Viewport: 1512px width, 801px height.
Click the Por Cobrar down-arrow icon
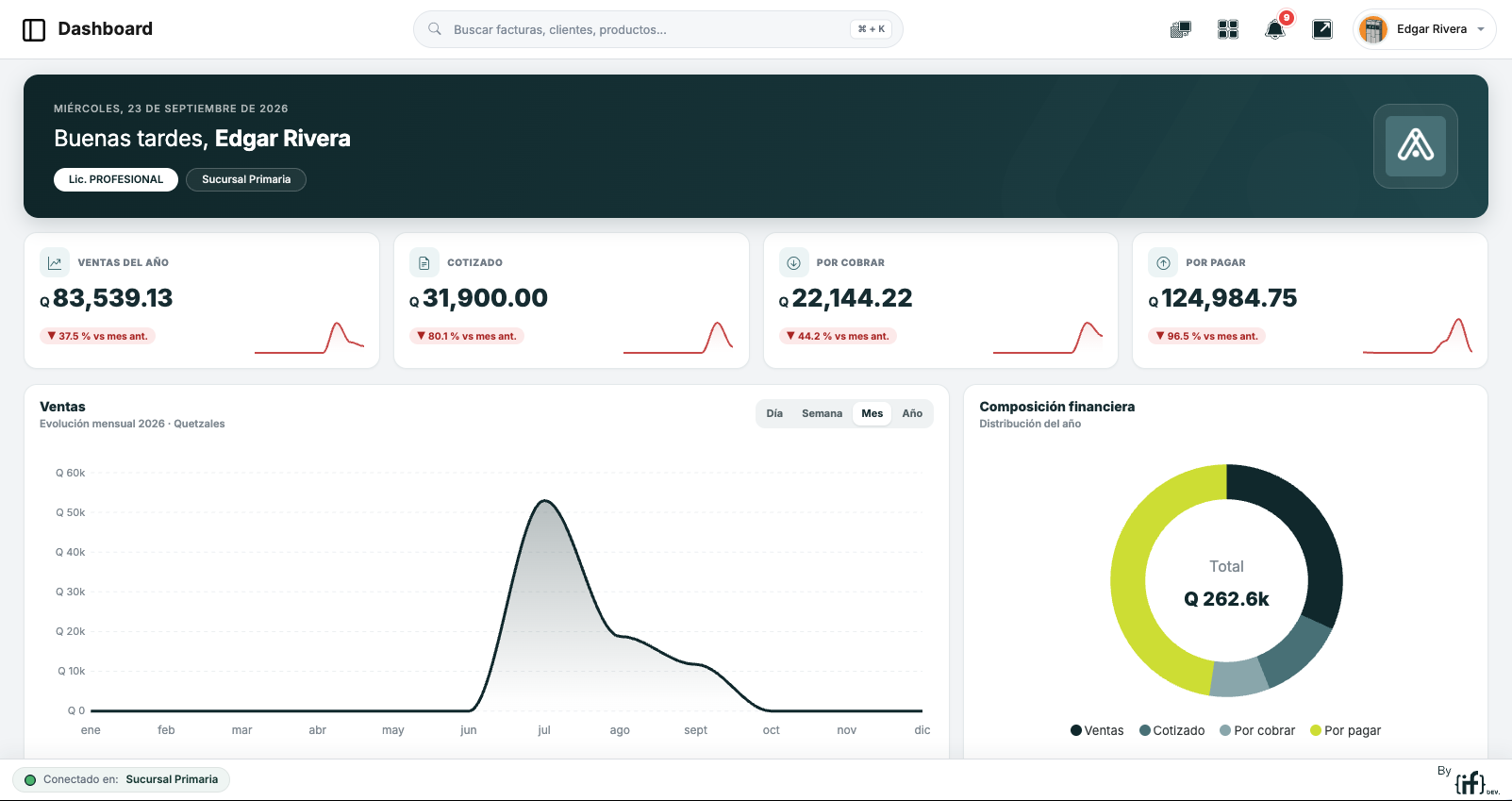coord(794,263)
